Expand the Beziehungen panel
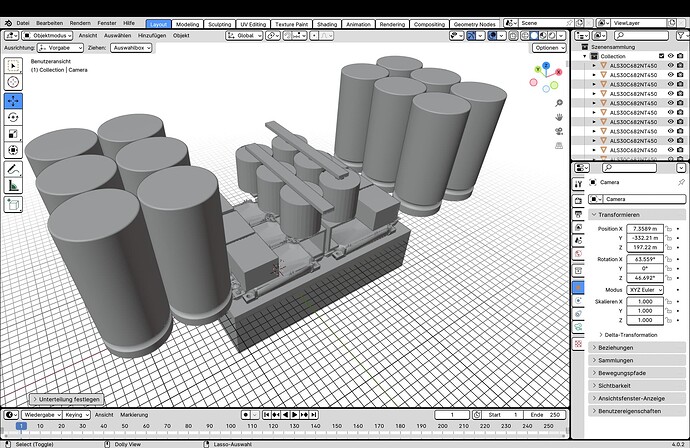The image size is (690, 448). click(637, 348)
